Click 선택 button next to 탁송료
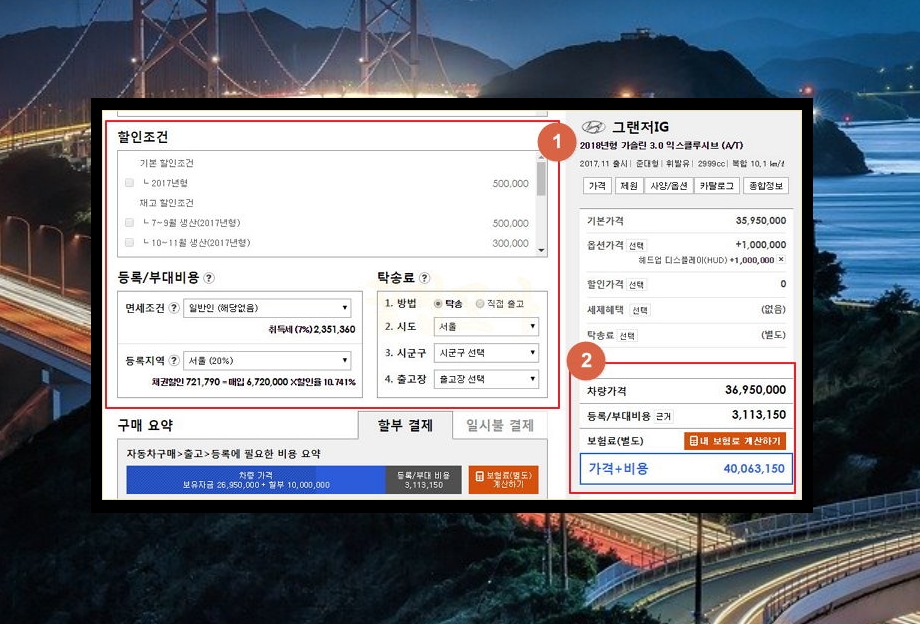Viewport: 920px width, 624px height. click(x=627, y=336)
